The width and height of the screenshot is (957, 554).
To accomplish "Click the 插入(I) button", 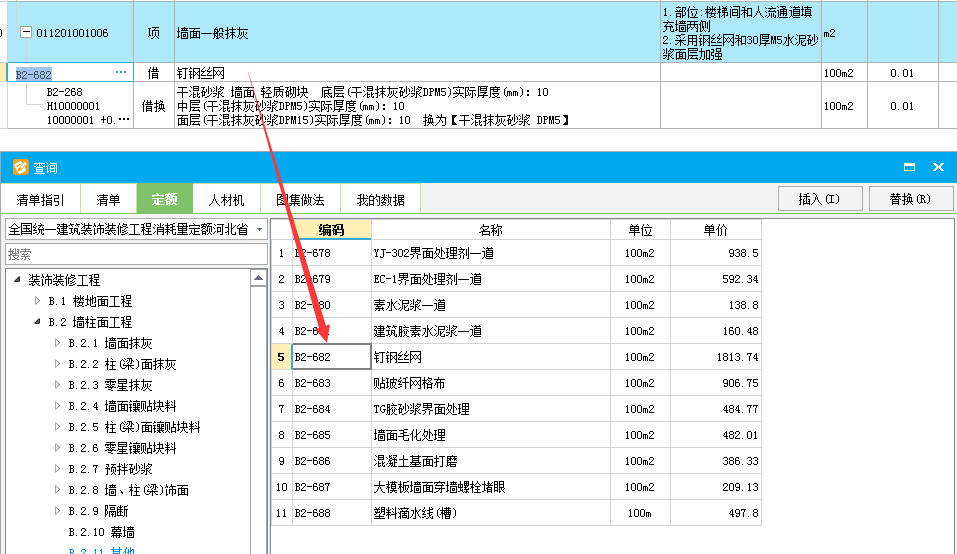I will pyautogui.click(x=820, y=199).
